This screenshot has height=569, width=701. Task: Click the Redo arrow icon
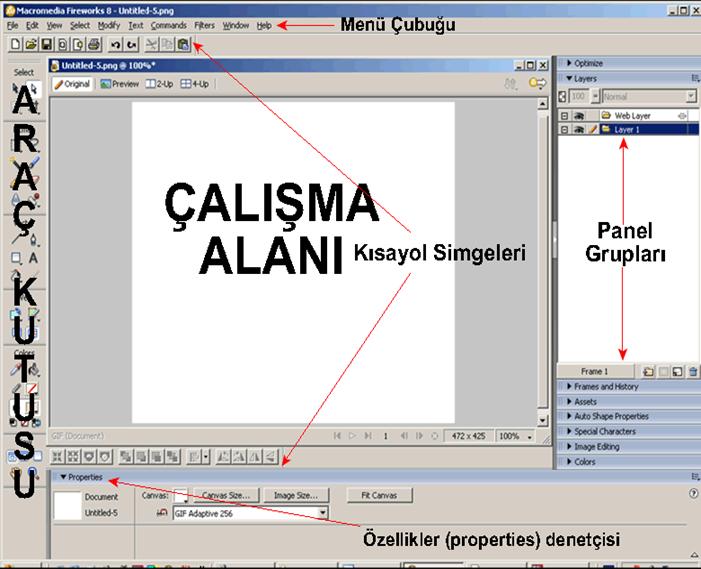pyautogui.click(x=131, y=44)
